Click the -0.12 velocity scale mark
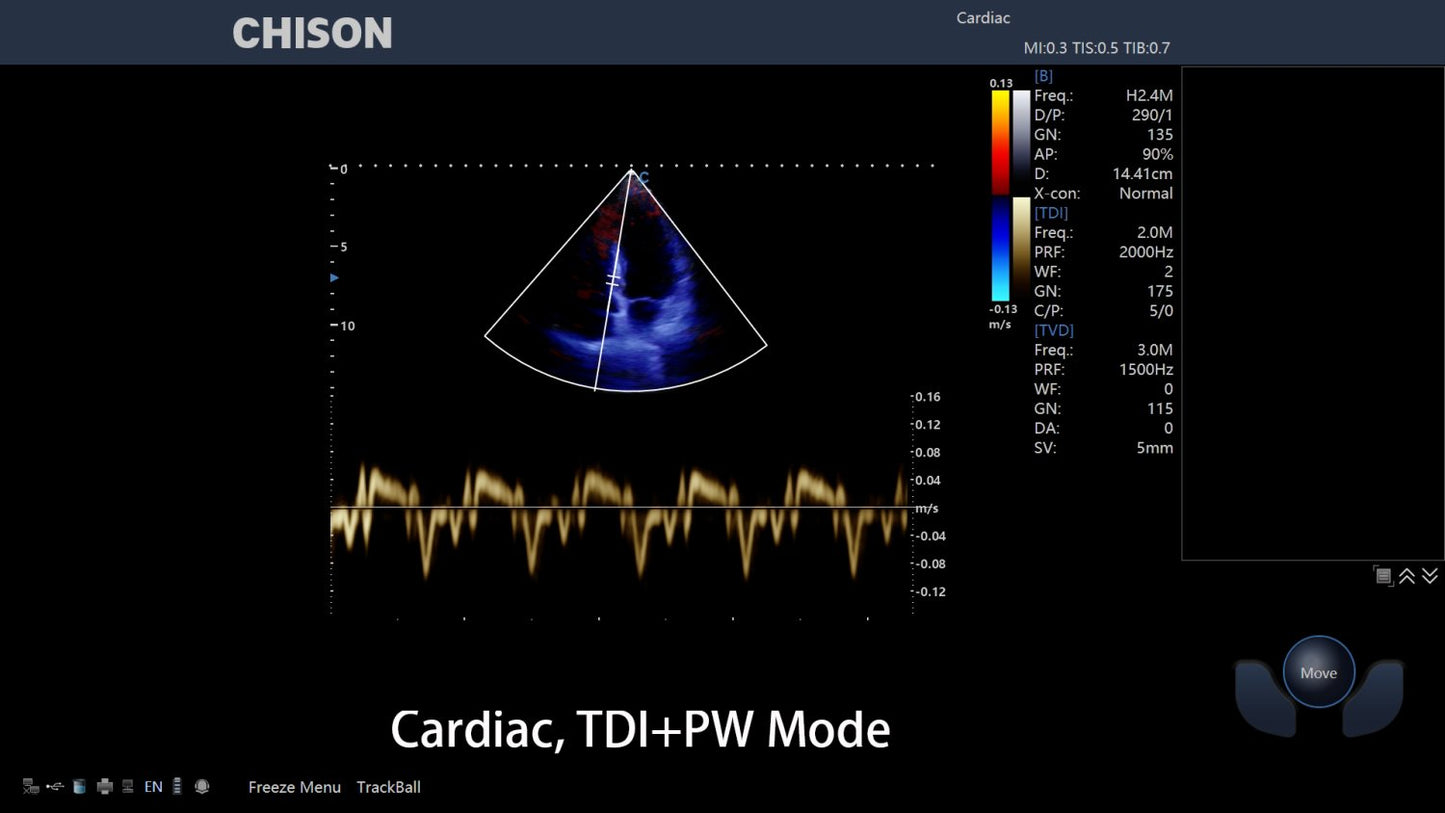This screenshot has width=1445, height=813. click(x=932, y=592)
